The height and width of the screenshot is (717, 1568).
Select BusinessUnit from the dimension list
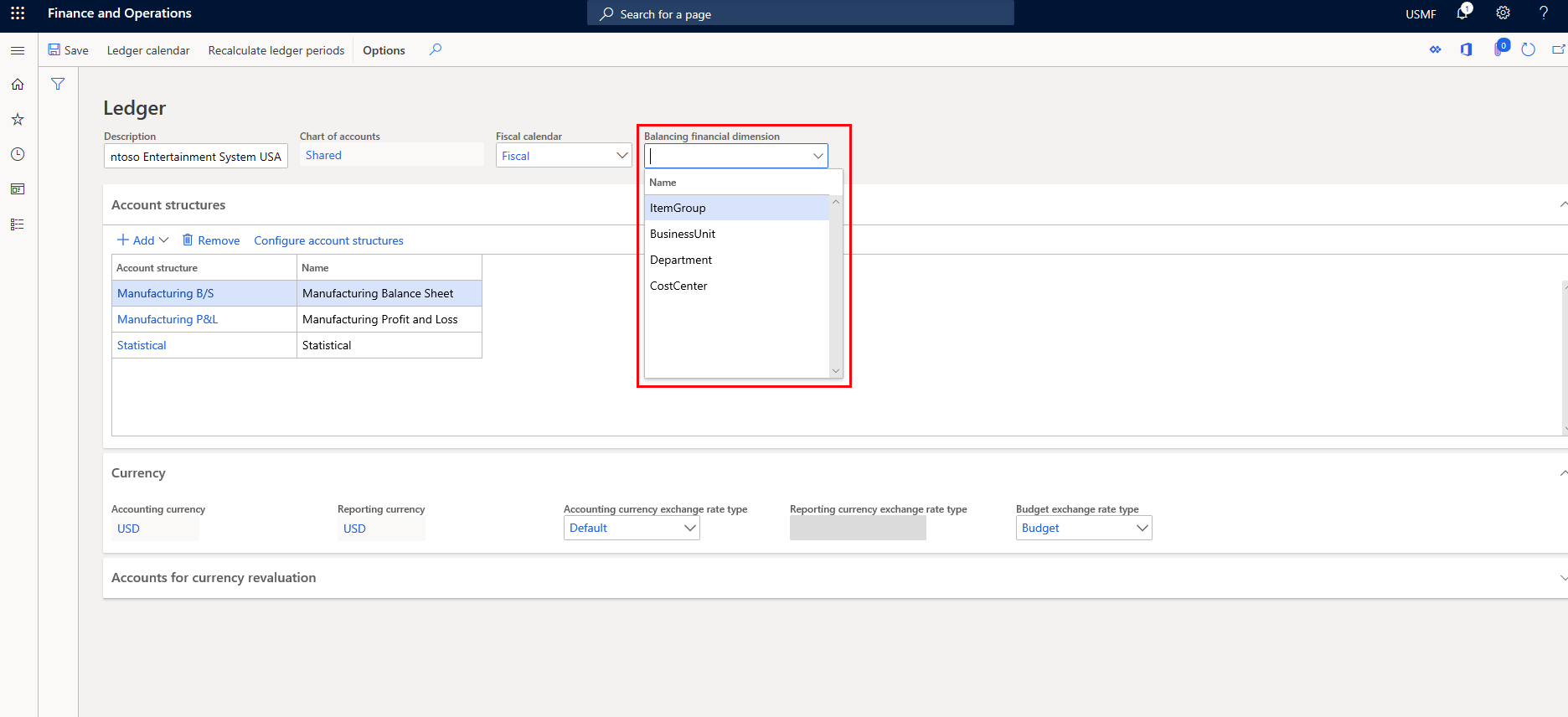(x=736, y=234)
